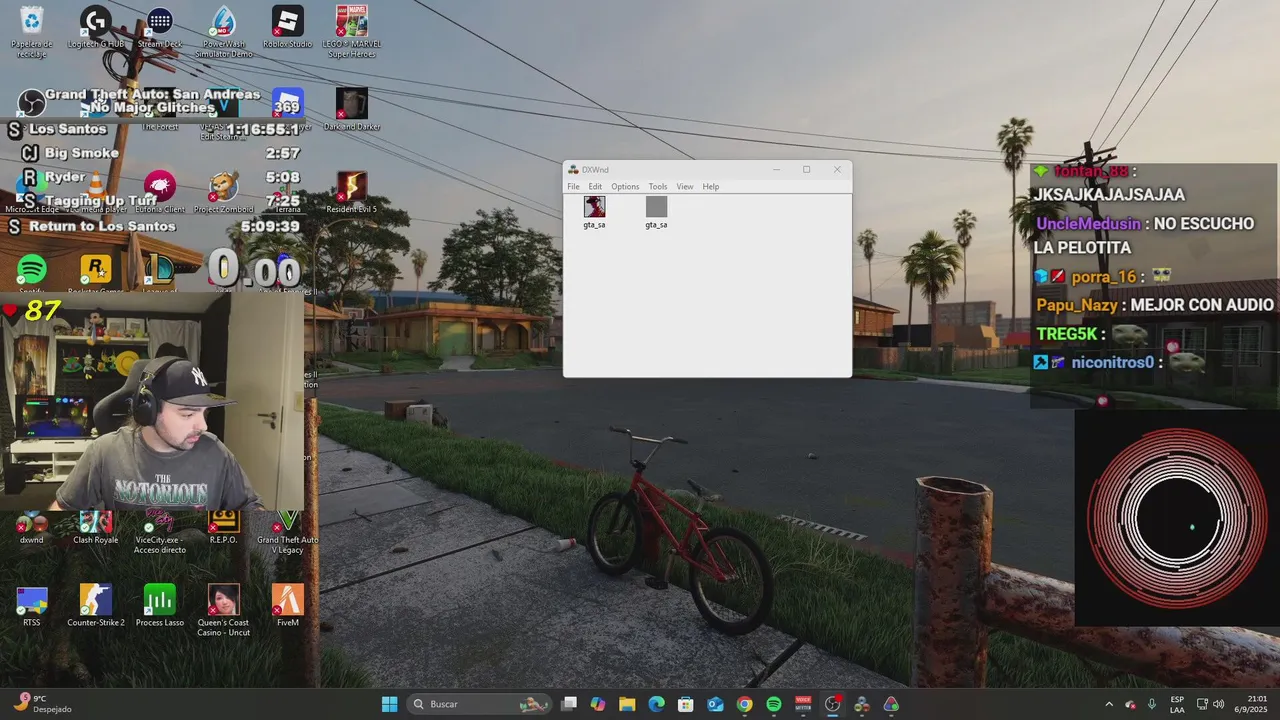Viewport: 1280px width, 720px height.
Task: Open the Help menu in DXWnd
Action: tap(710, 187)
